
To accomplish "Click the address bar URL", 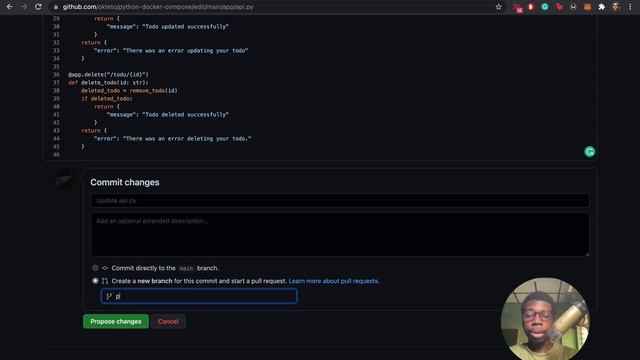I will pos(158,7).
